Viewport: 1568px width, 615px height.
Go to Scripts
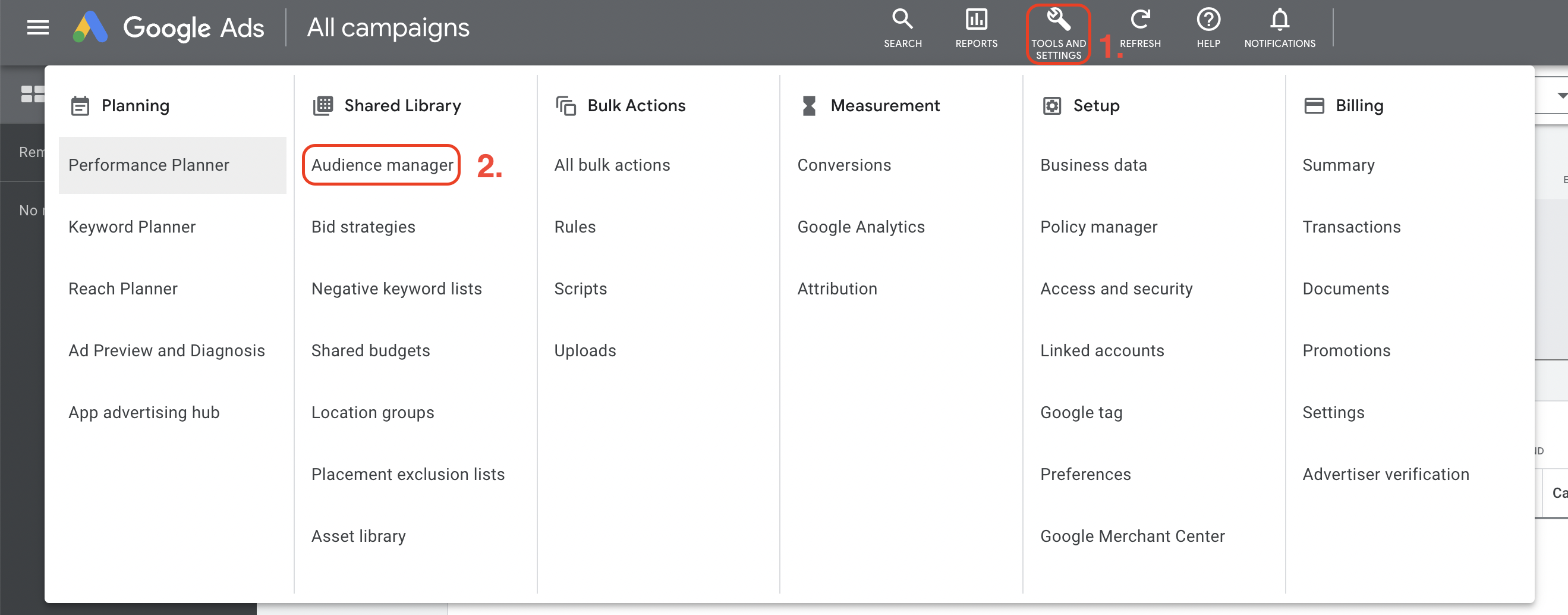580,288
